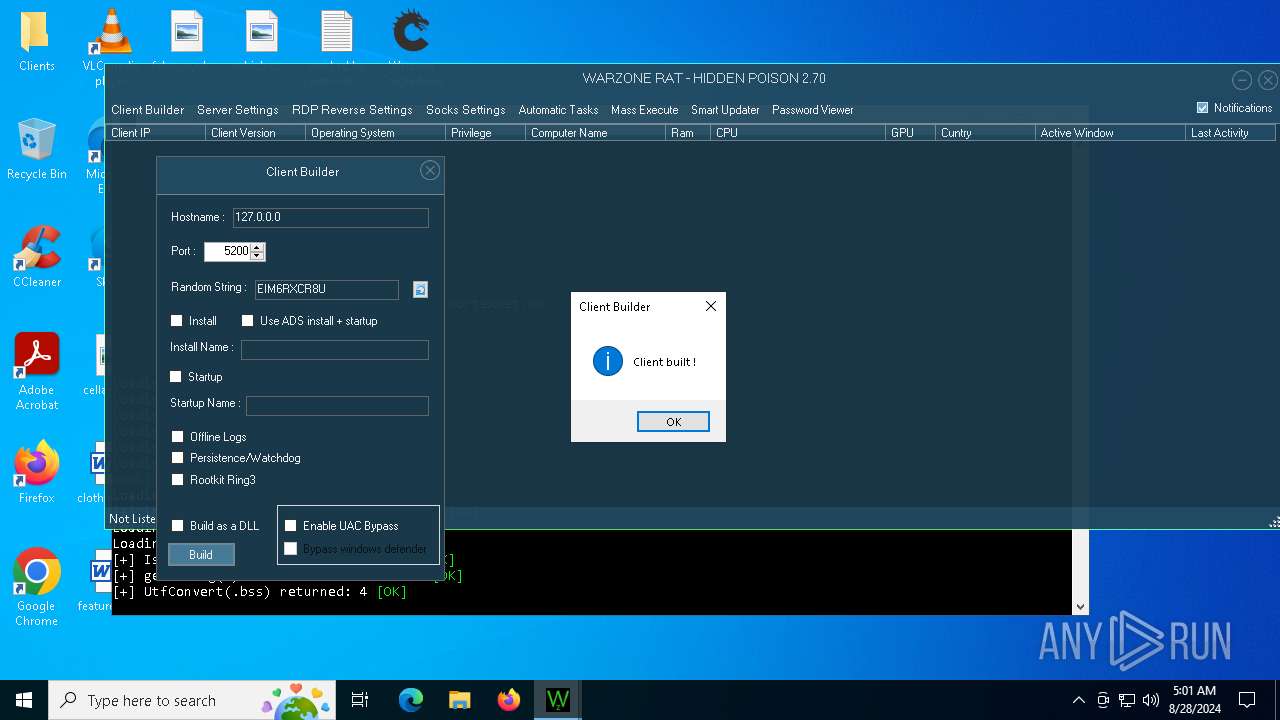Open network icon in system tray

point(1127,700)
